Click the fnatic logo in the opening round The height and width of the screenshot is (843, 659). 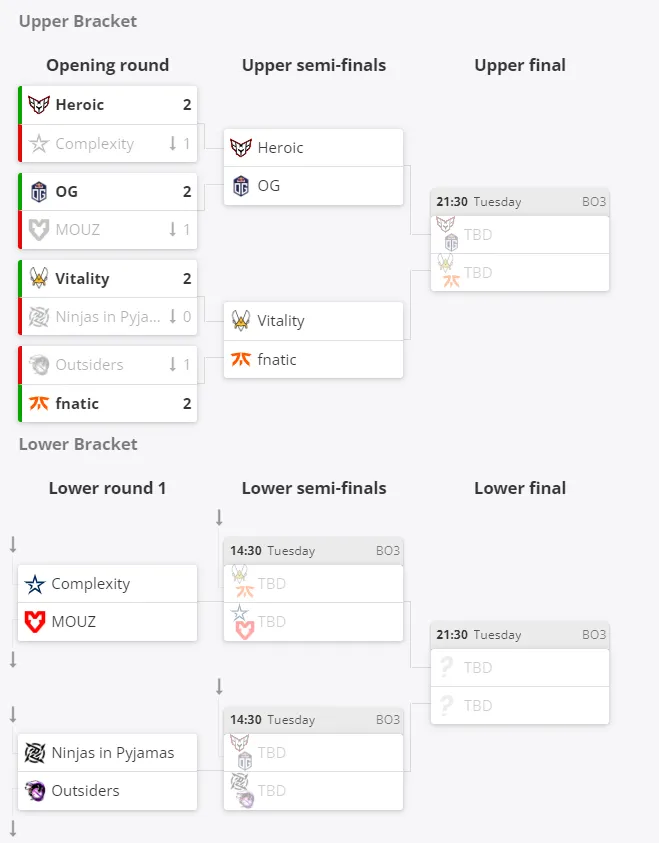pos(39,403)
